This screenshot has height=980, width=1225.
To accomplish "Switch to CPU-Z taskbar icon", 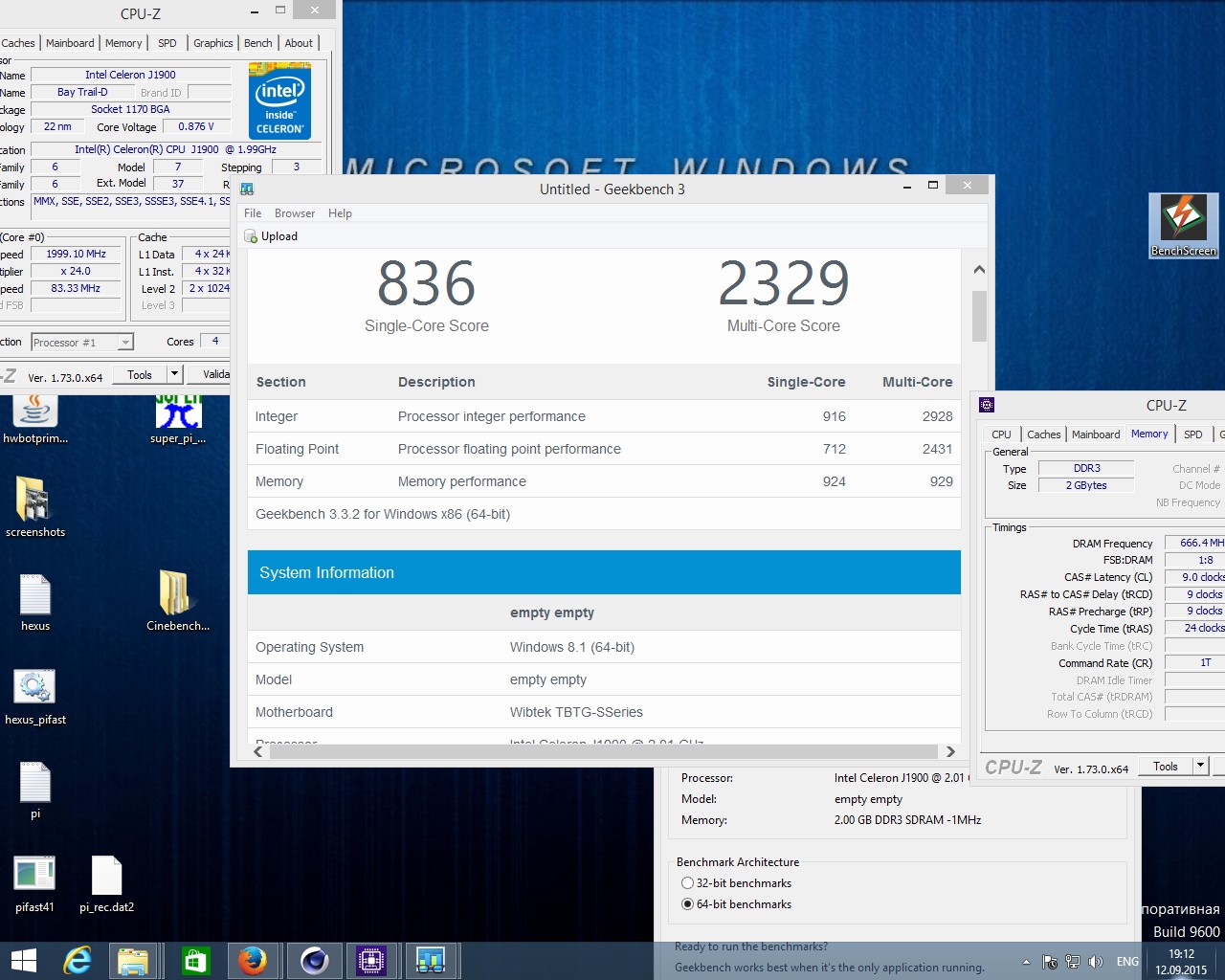I will click(x=371, y=961).
